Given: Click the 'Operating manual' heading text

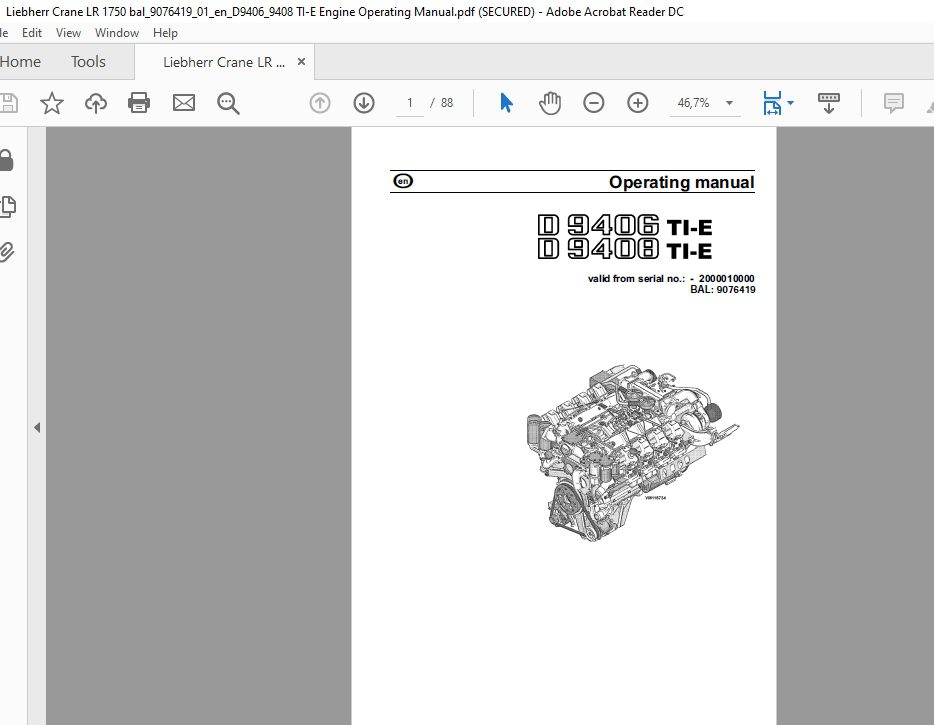Looking at the screenshot, I should (x=681, y=182).
